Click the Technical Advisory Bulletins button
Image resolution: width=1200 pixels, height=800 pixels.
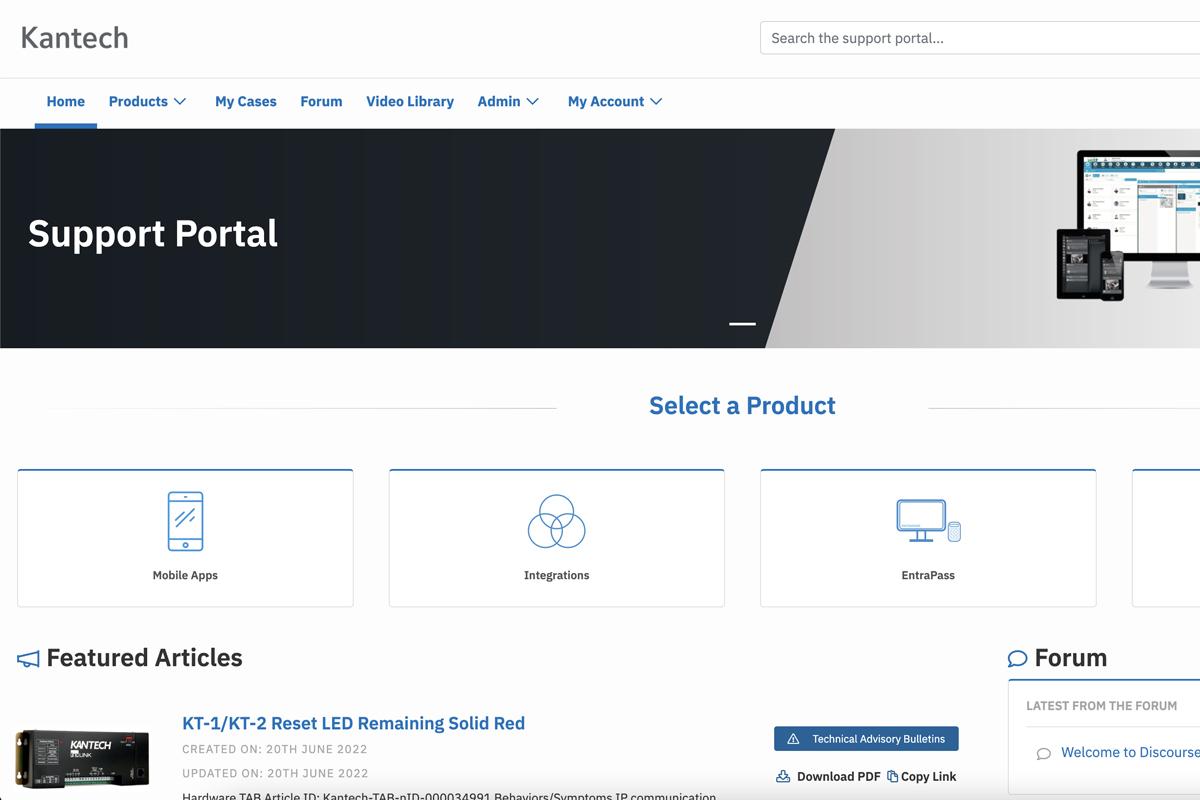coord(866,739)
